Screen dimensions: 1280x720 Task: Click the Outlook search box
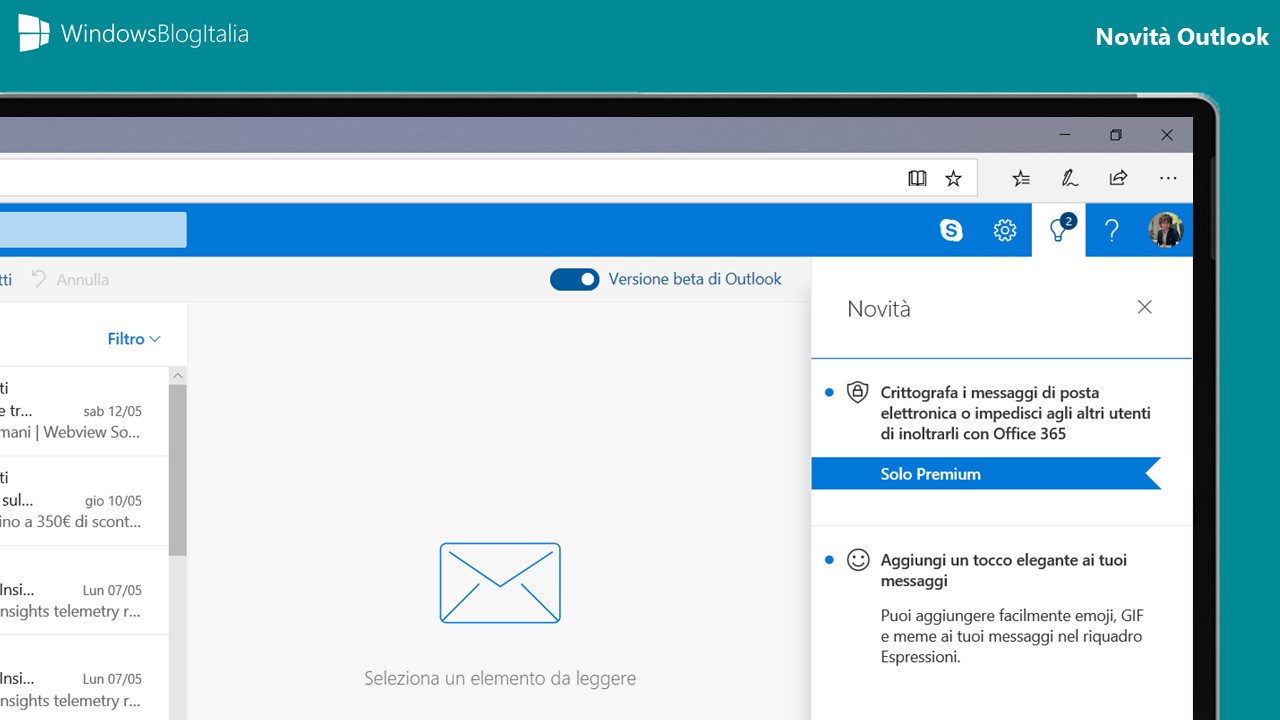(93, 230)
